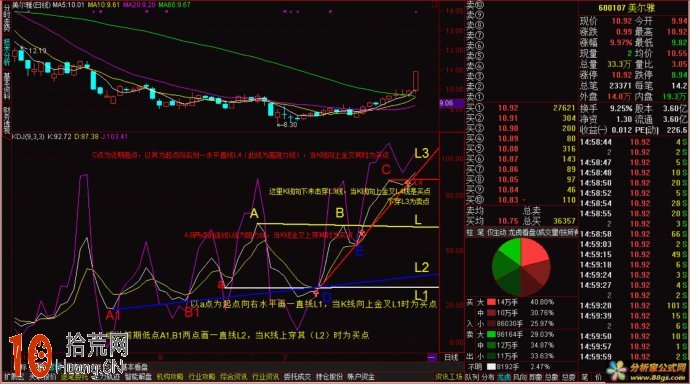Click the 14:58:44 tick row
The height and width of the screenshot is (384, 690).
pos(633,142)
